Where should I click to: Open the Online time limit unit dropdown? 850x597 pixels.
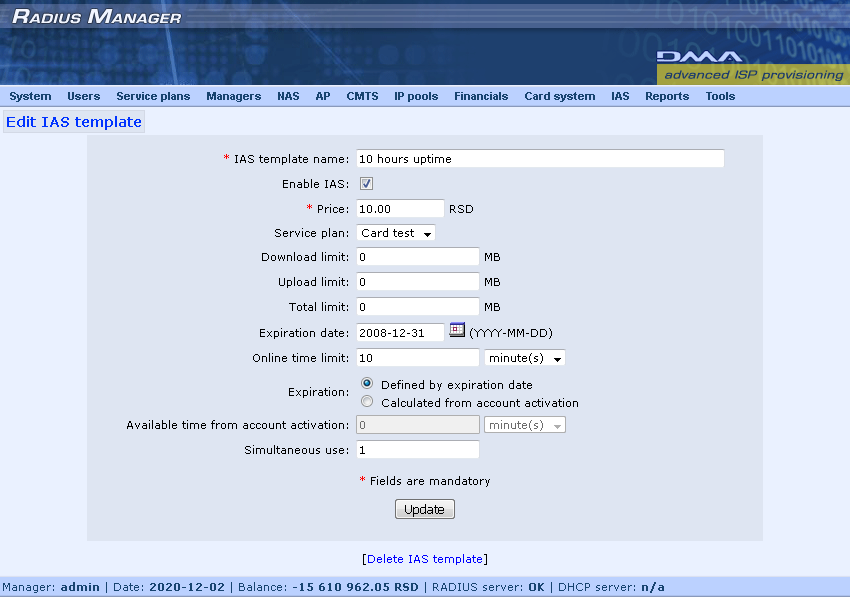[x=524, y=358]
